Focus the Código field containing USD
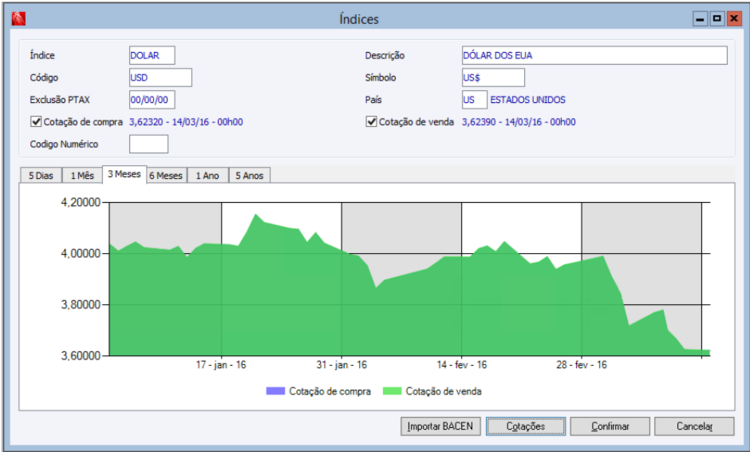The width and height of the screenshot is (750, 452). click(x=160, y=77)
